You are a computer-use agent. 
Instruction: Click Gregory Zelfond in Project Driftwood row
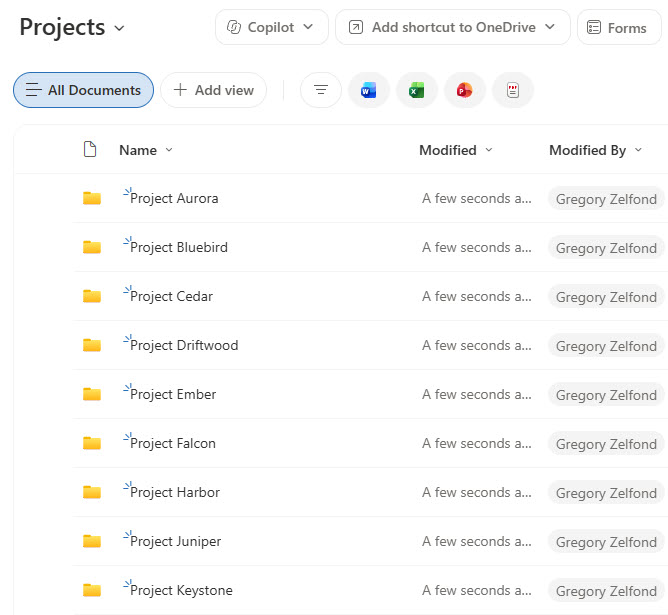tap(606, 346)
